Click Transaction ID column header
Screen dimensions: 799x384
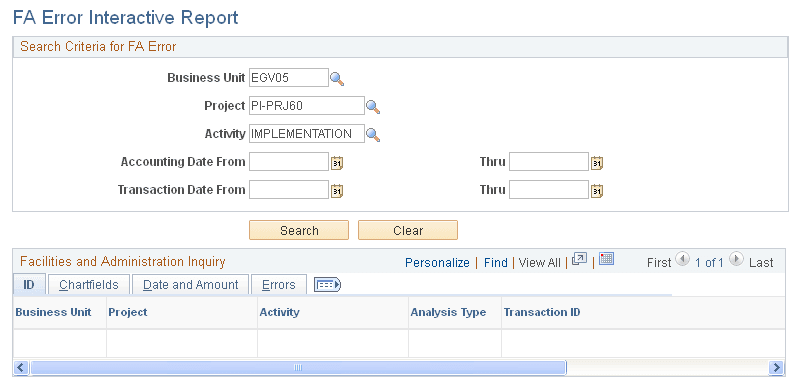(x=542, y=312)
